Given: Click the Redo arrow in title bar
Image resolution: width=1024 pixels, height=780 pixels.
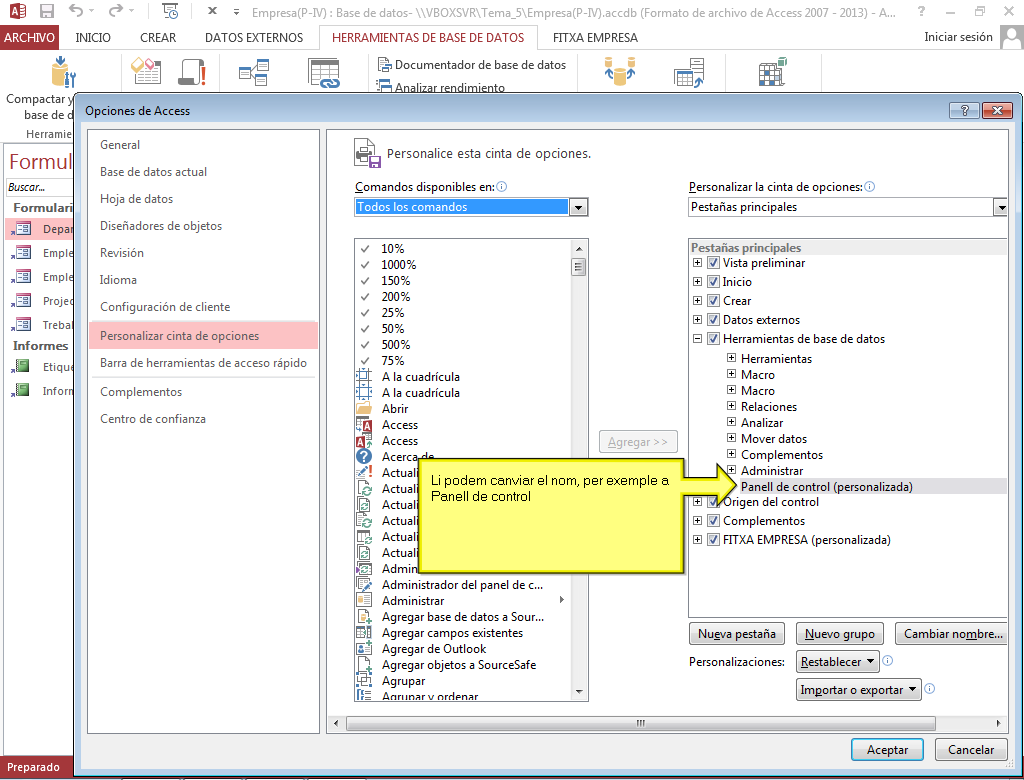Looking at the screenshot, I should coord(116,10).
